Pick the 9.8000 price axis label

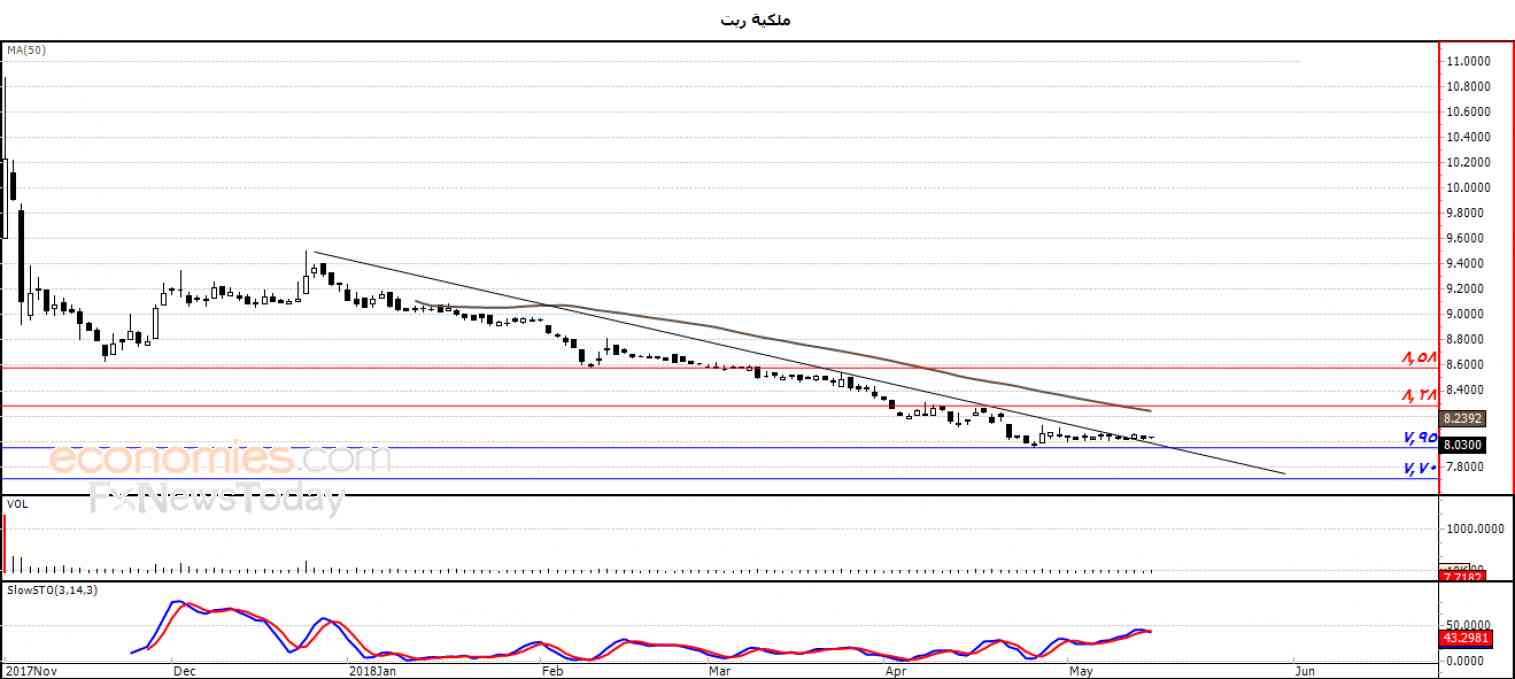pyautogui.click(x=1467, y=213)
